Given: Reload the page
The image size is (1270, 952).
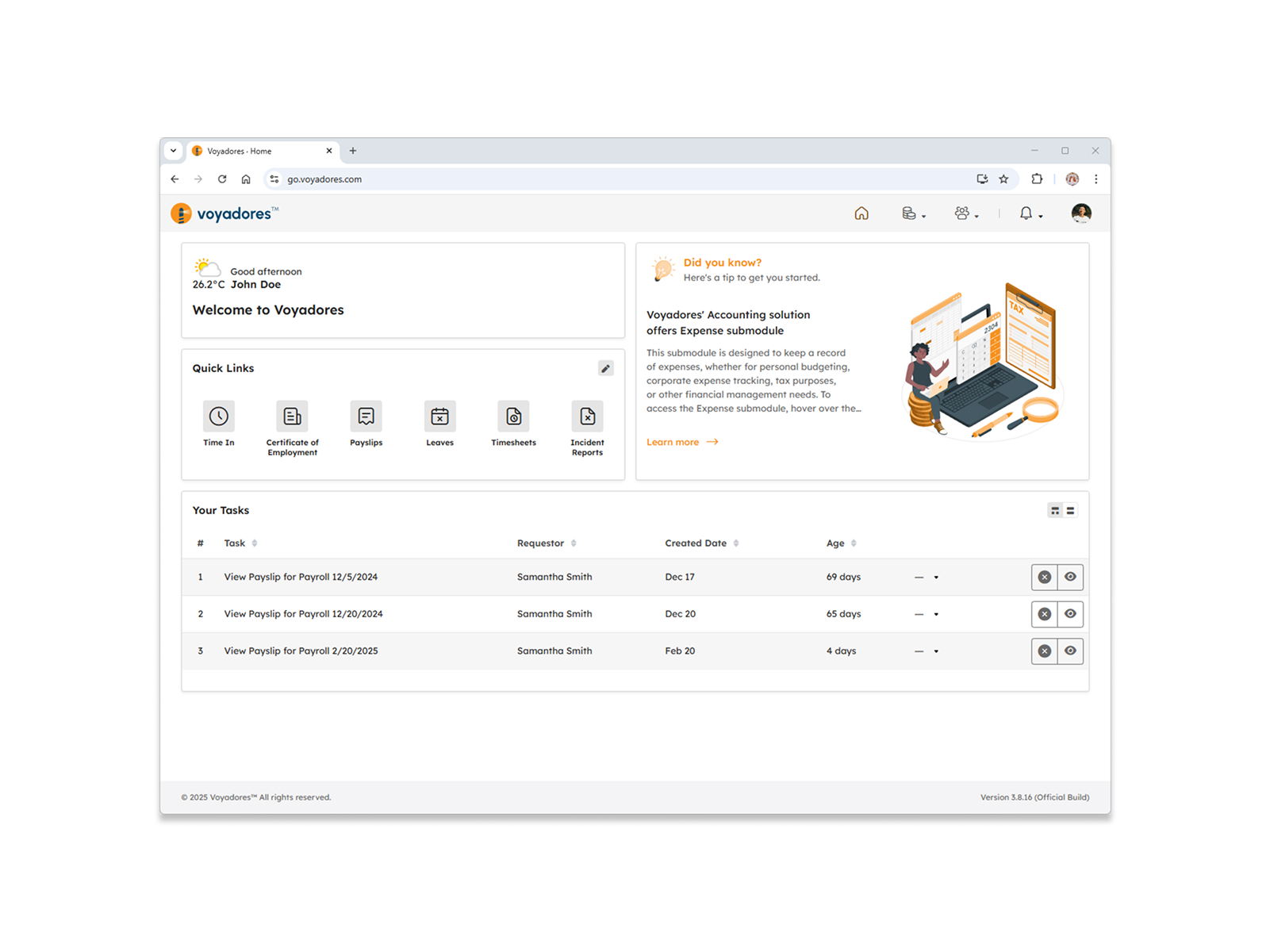Looking at the screenshot, I should [222, 179].
